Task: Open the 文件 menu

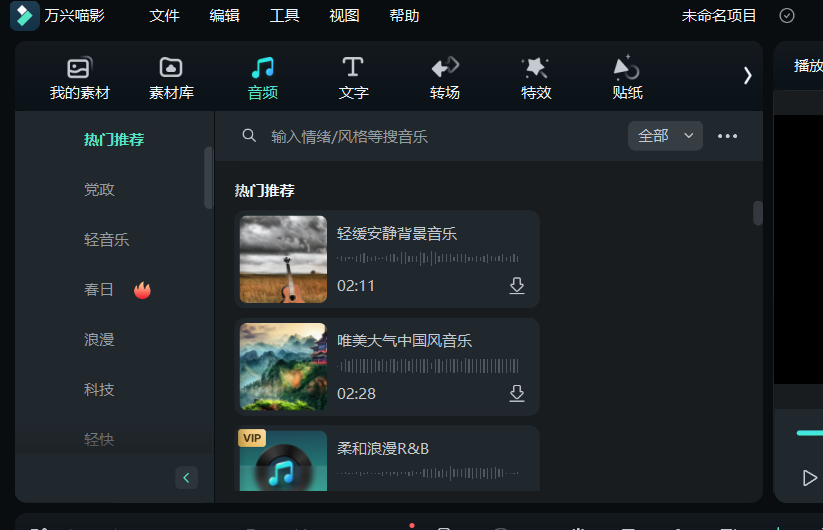Action: click(164, 16)
